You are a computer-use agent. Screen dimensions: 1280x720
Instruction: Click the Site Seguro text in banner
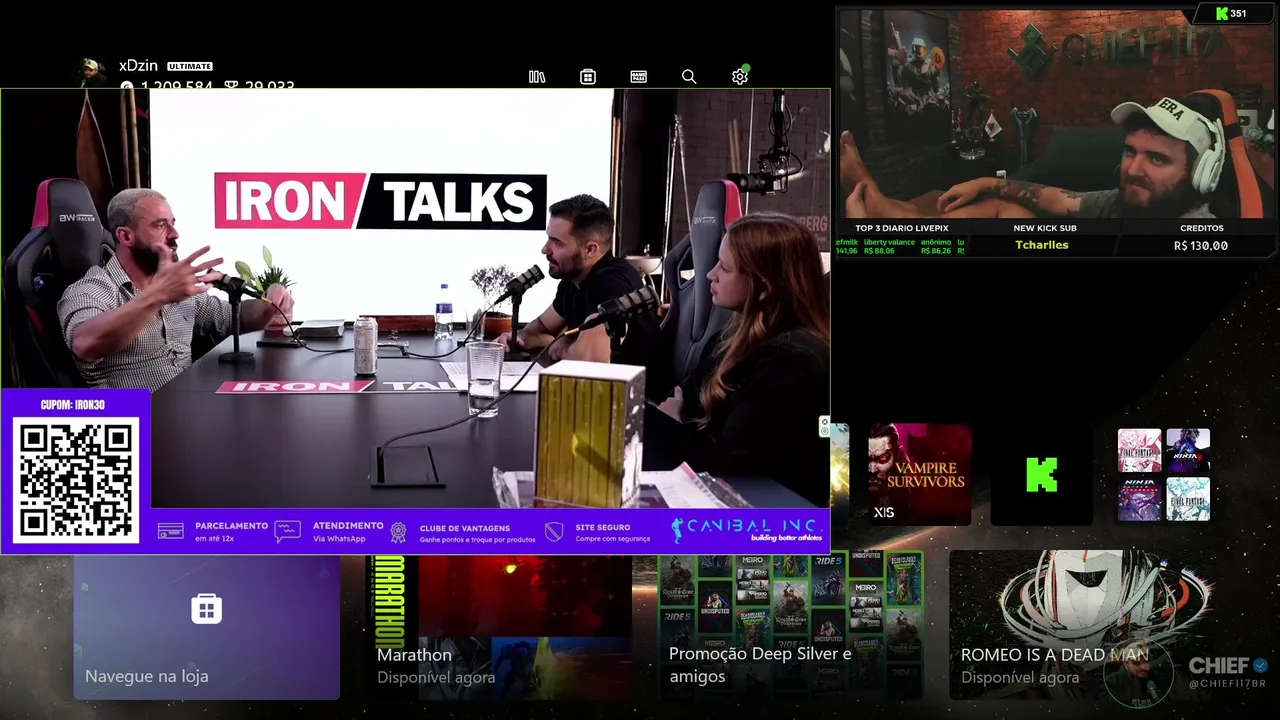(x=614, y=533)
